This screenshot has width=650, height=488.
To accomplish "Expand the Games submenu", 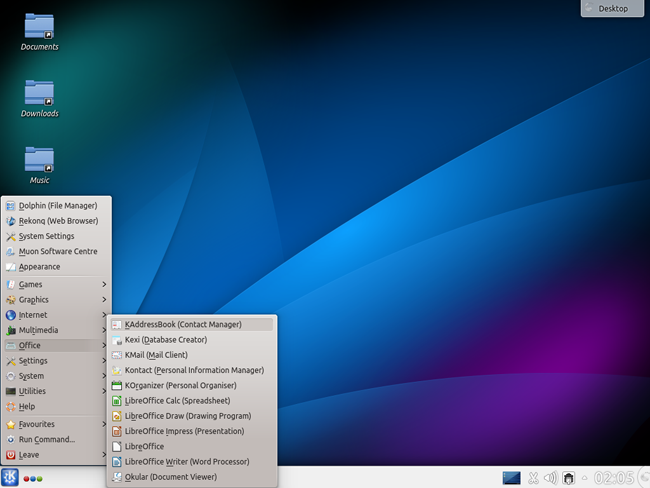I will [x=56, y=284].
